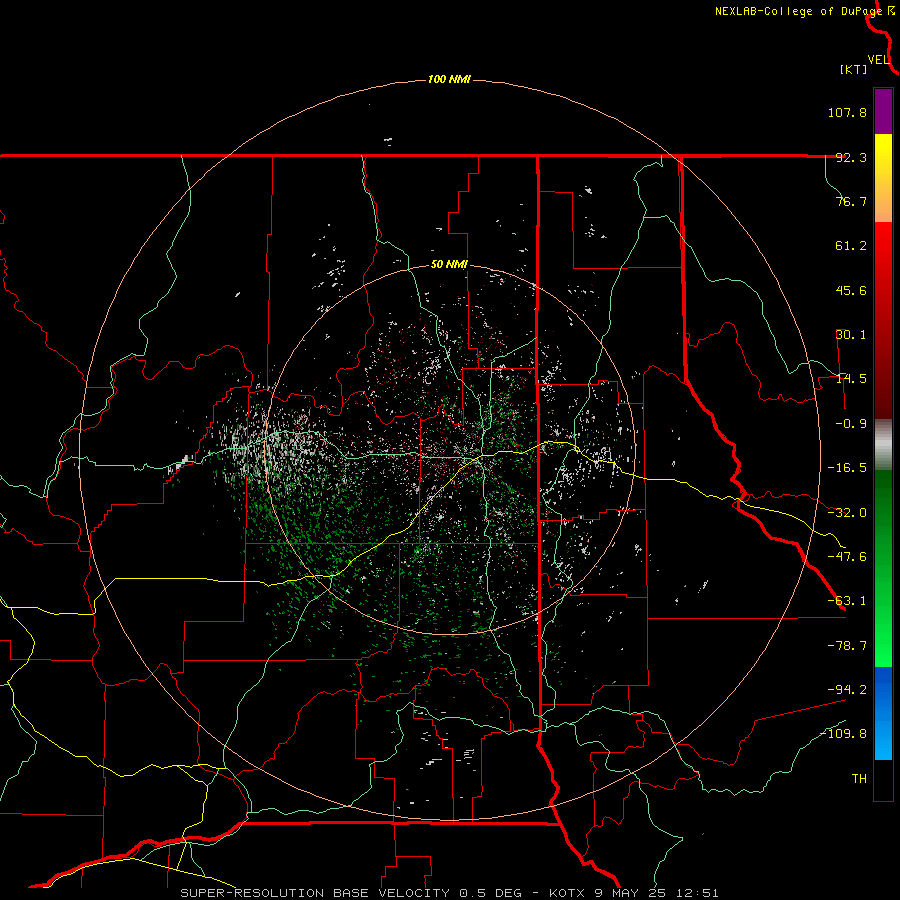Click the -94.2 legend value
Image resolution: width=900 pixels, height=900 pixels.
click(x=847, y=689)
